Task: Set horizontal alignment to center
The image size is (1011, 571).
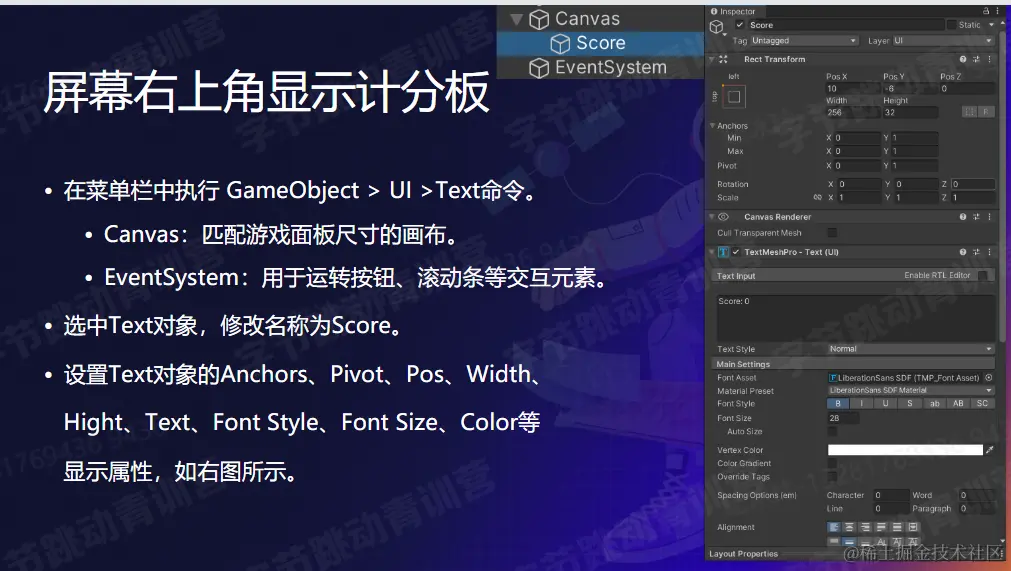Action: [850, 527]
